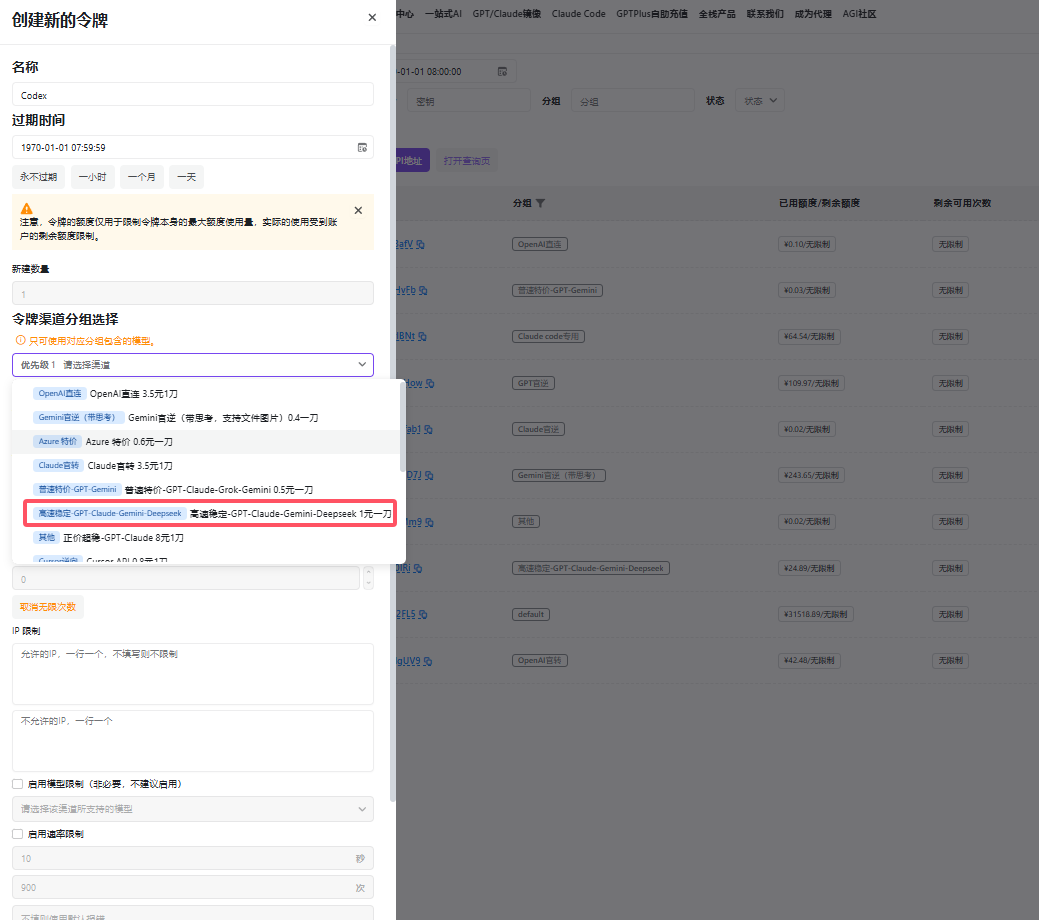Screen dimensions: 1039x920
Task: Set expiry to 一个月
Action: tap(141, 177)
